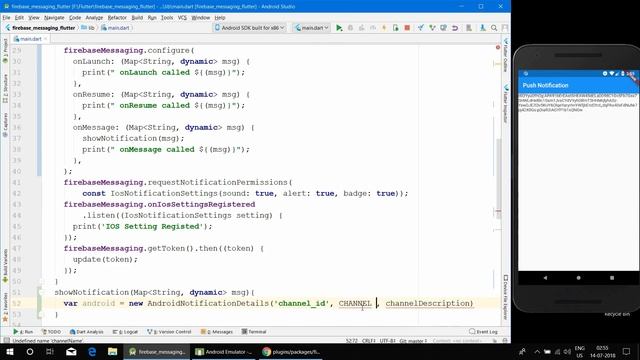Click the editor vertical scrollbar
Viewport: 640px width, 360px height.
[498, 180]
